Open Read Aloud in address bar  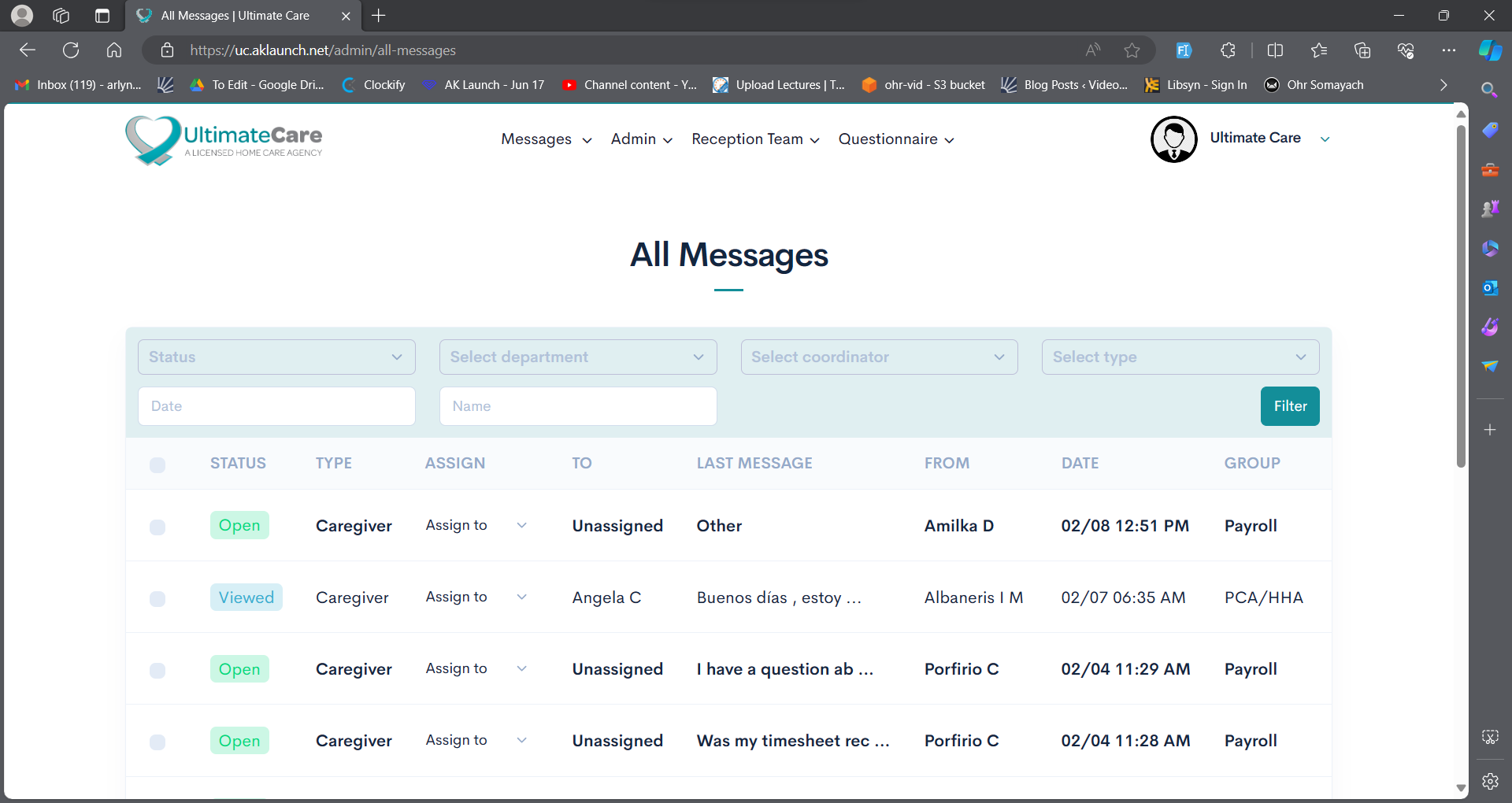tap(1093, 50)
